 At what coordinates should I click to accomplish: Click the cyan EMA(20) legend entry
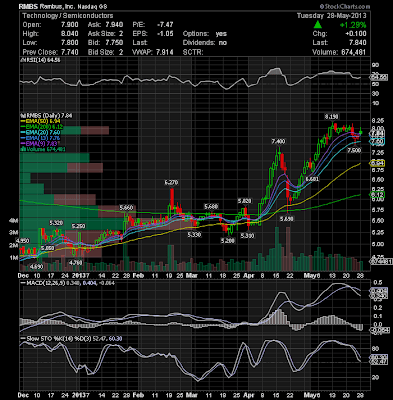tap(40, 133)
